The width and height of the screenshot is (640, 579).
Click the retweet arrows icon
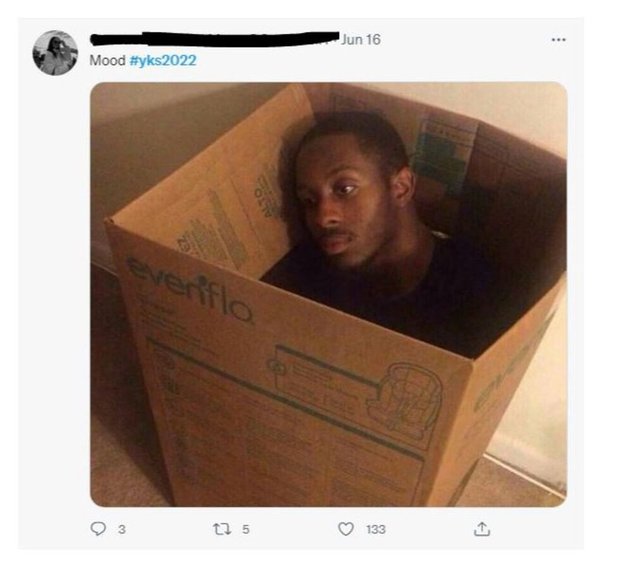tap(222, 529)
